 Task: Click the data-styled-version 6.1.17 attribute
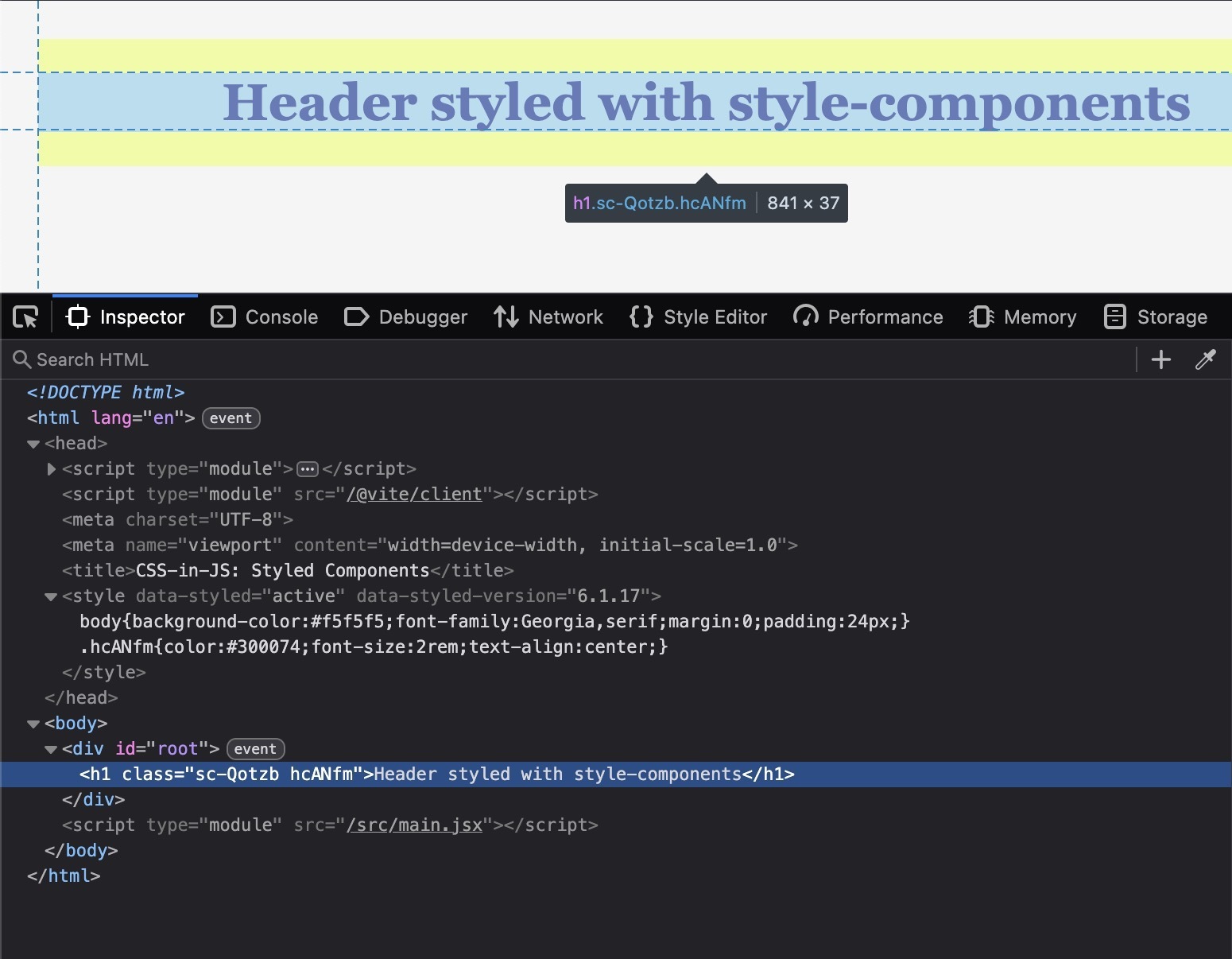503,596
